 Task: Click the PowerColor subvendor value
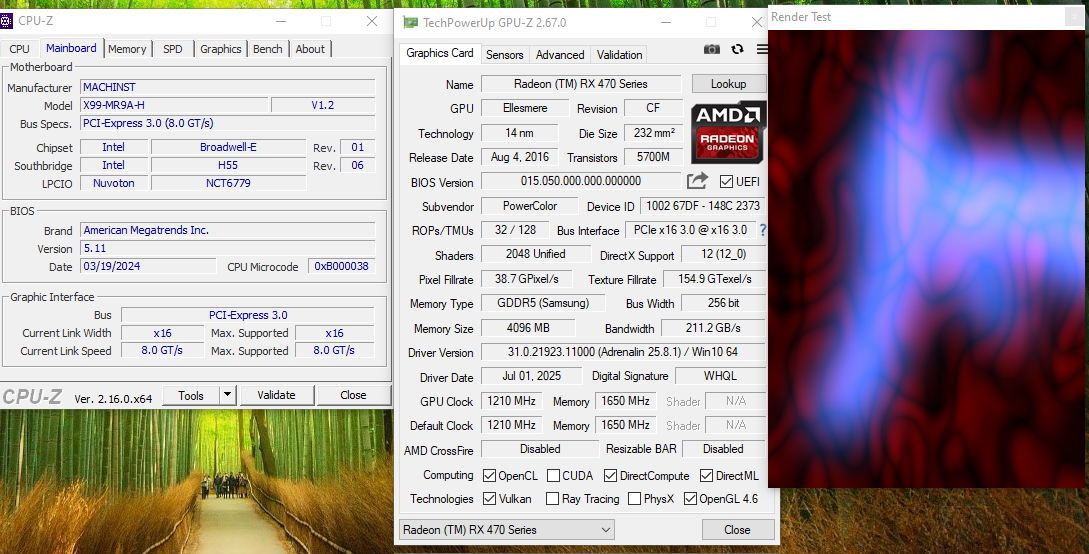tap(530, 206)
